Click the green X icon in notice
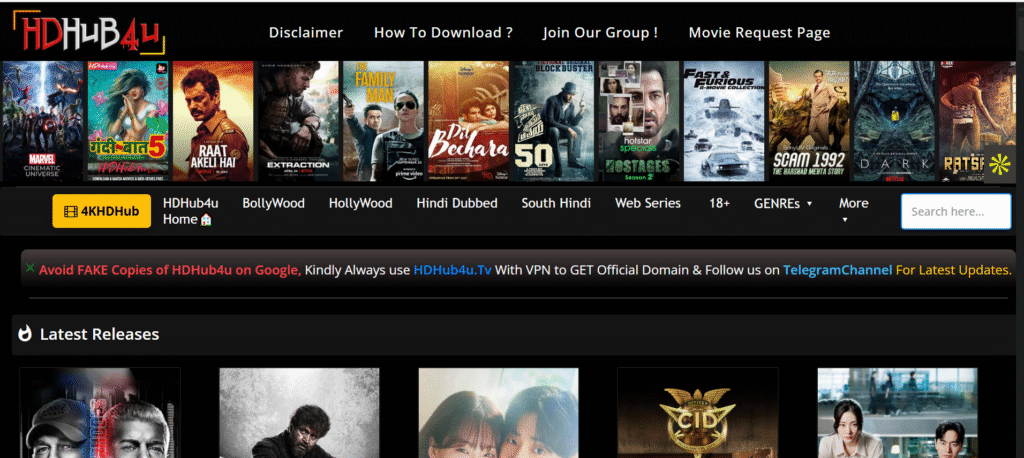This screenshot has width=1024, height=458. pyautogui.click(x=30, y=268)
